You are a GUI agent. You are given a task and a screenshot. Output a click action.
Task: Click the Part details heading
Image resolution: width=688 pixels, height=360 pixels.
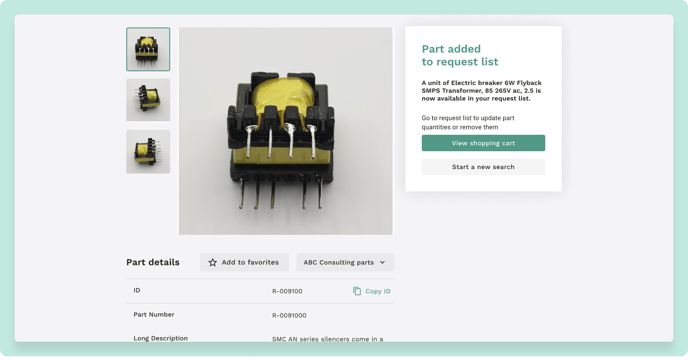pos(153,262)
